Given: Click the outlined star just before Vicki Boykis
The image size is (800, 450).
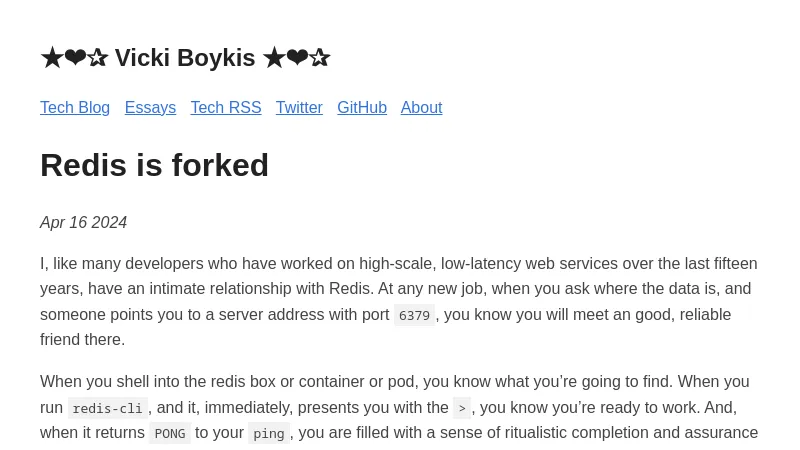Looking at the screenshot, I should coord(97,58).
